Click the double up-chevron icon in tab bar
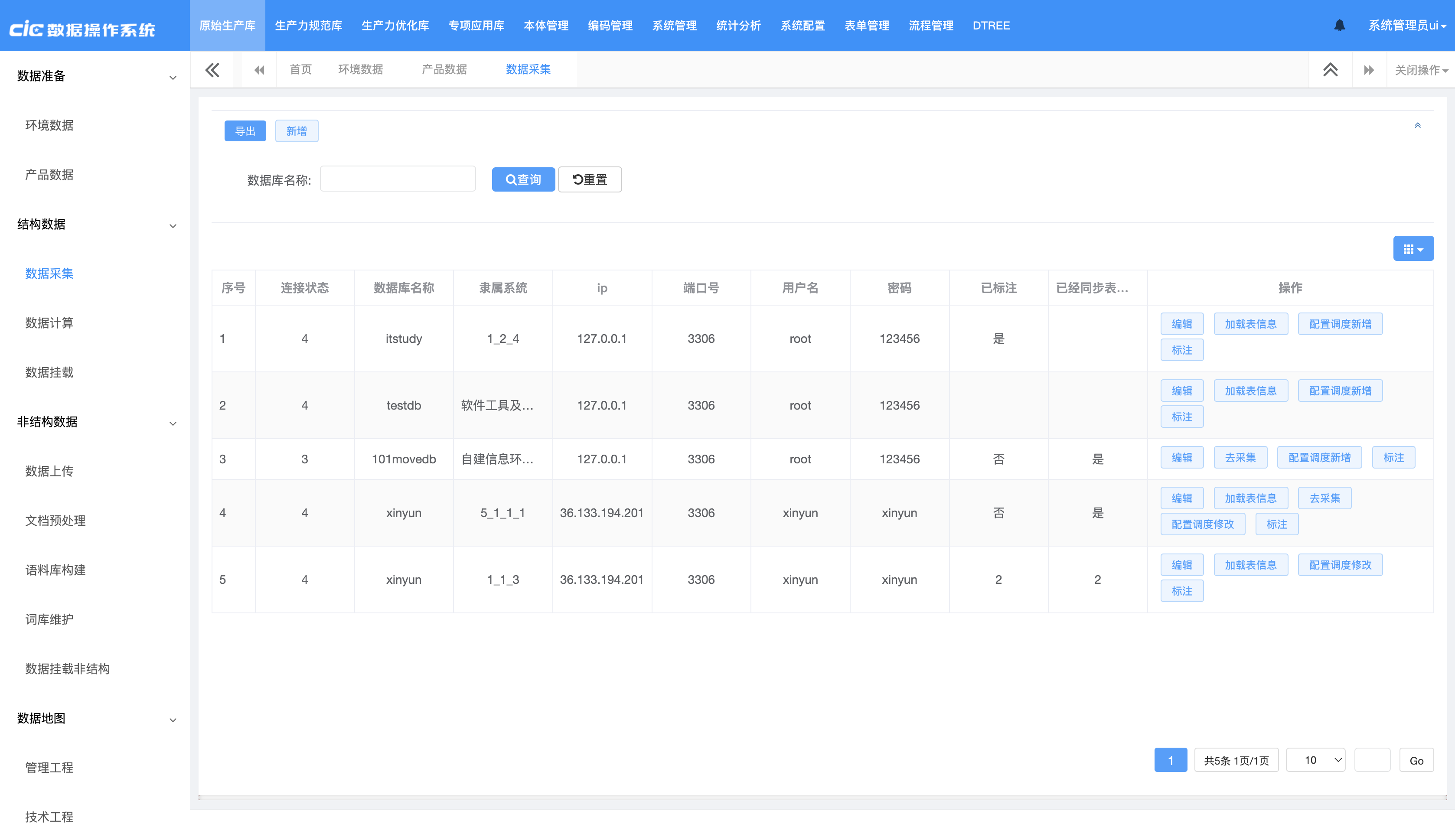This screenshot has height=840, width=1455. click(x=1330, y=70)
